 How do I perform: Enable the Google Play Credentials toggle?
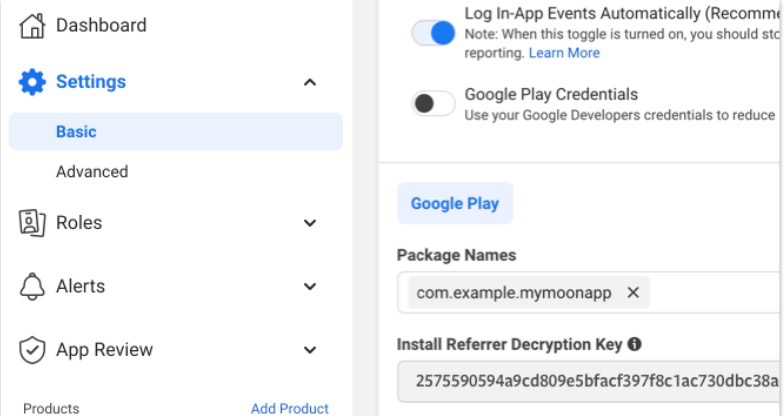click(434, 103)
